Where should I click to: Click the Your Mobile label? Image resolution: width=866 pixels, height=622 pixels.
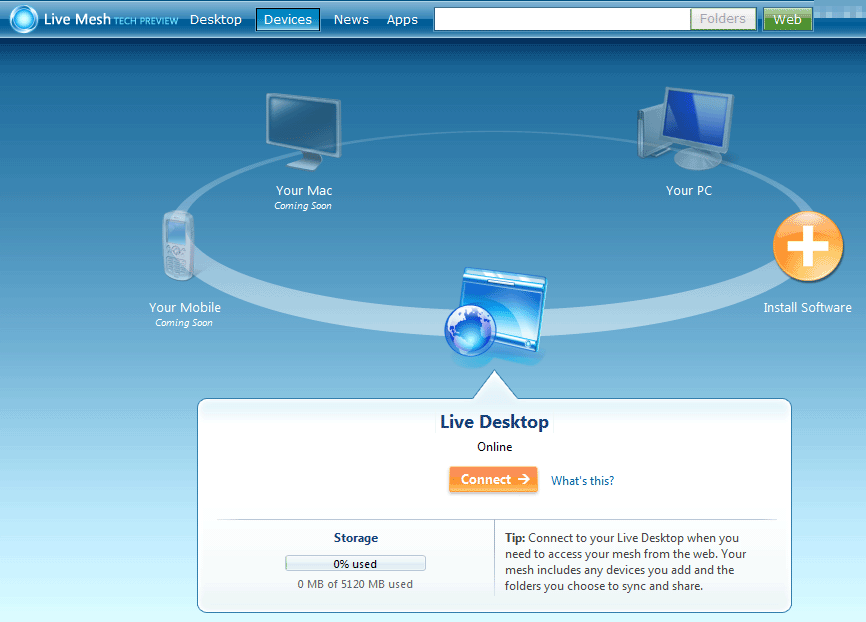(184, 308)
